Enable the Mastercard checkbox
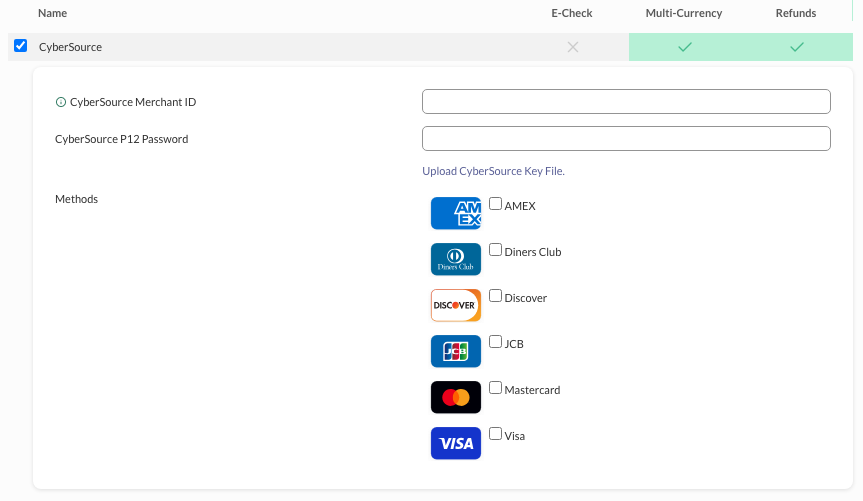The height and width of the screenshot is (501, 863). point(495,388)
